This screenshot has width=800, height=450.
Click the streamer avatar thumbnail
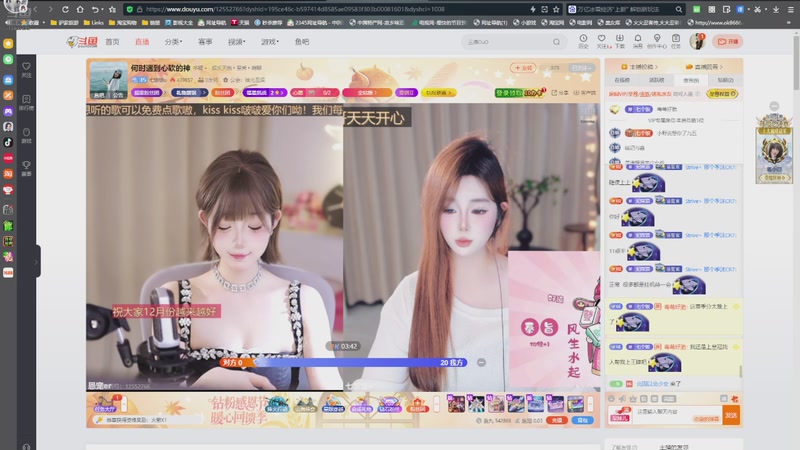point(108,80)
